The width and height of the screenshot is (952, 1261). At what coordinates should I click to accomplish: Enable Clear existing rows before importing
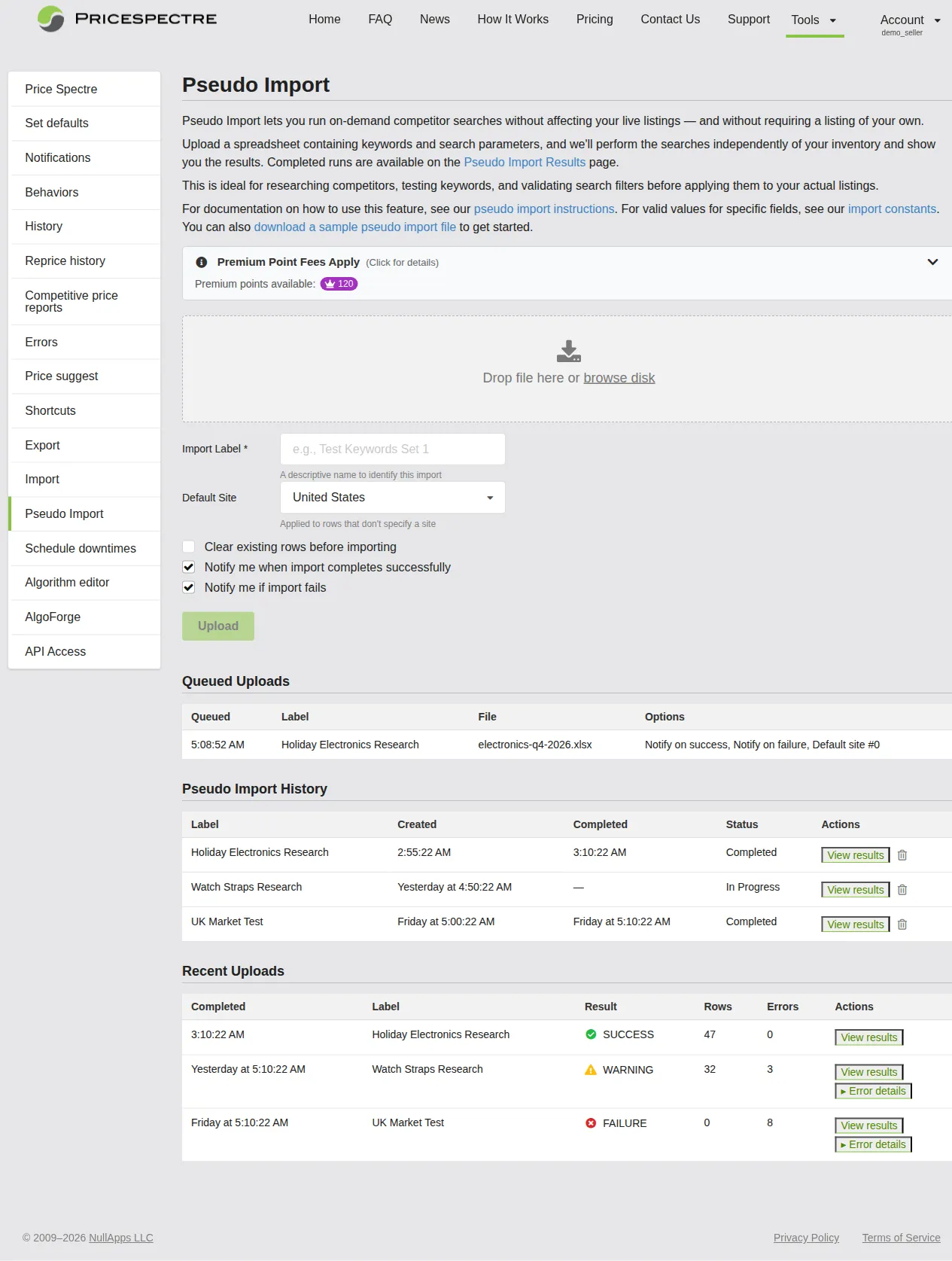coord(189,547)
